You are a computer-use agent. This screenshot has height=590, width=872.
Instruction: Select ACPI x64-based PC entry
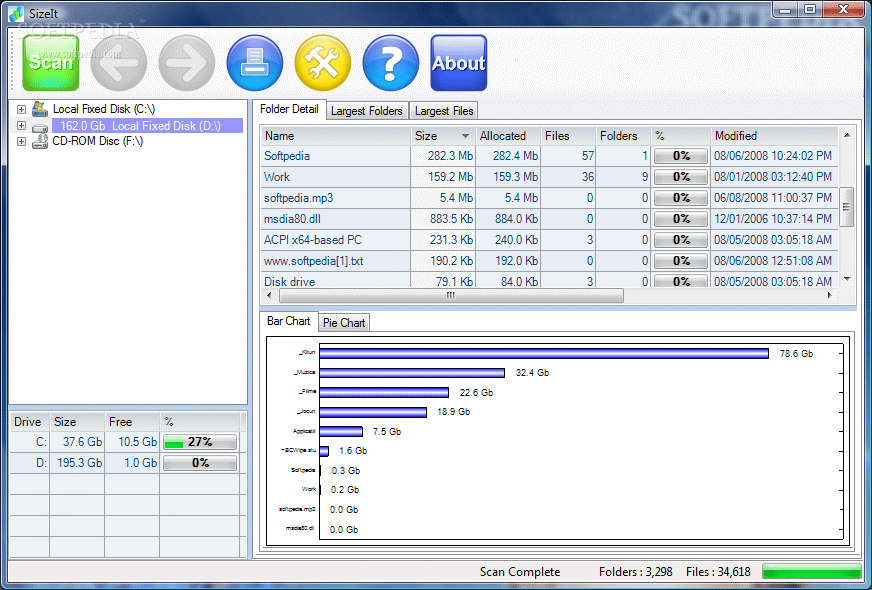click(x=549, y=240)
